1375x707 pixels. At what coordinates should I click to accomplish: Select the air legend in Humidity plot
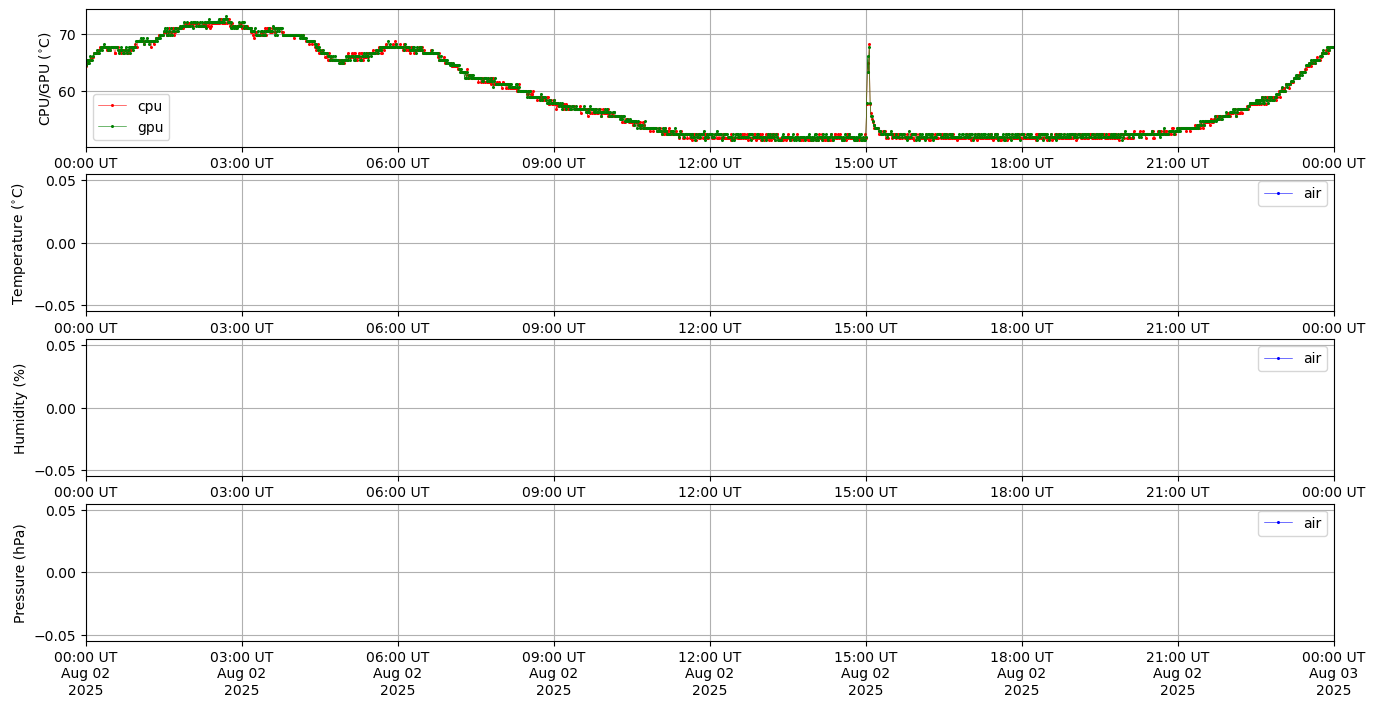pyautogui.click(x=1293, y=358)
